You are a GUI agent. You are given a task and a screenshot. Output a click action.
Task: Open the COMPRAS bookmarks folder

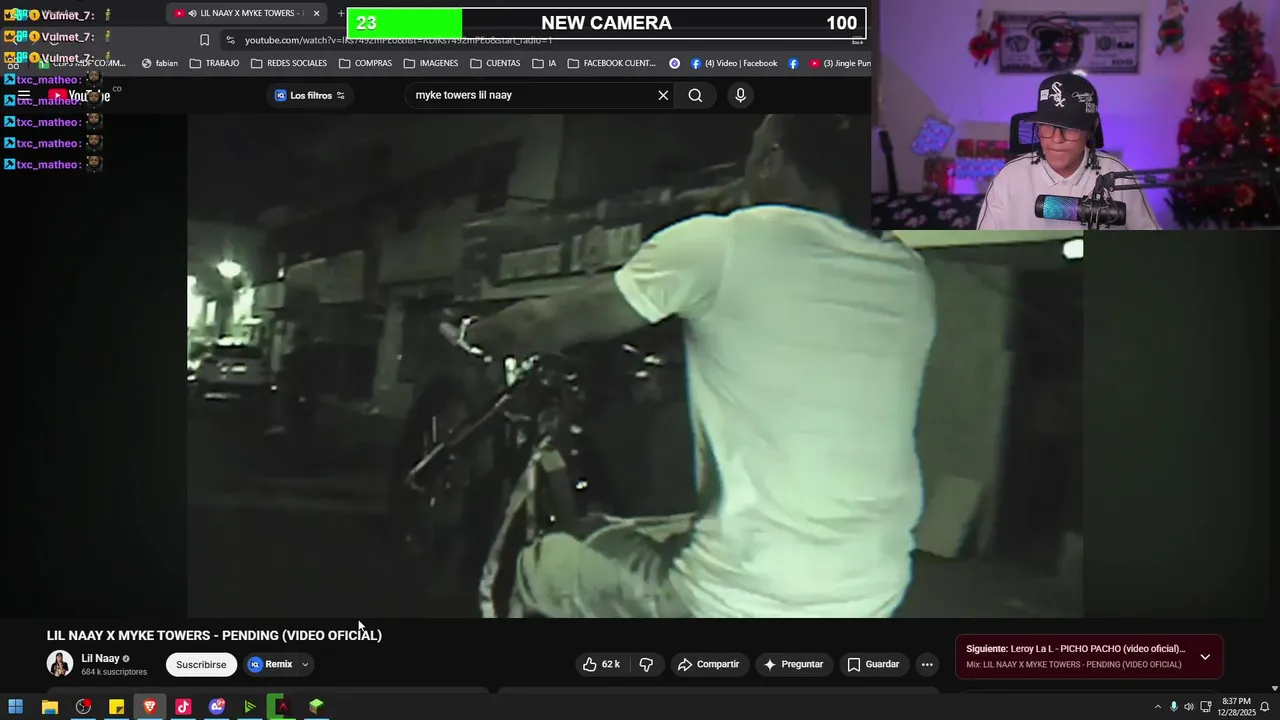coord(365,63)
